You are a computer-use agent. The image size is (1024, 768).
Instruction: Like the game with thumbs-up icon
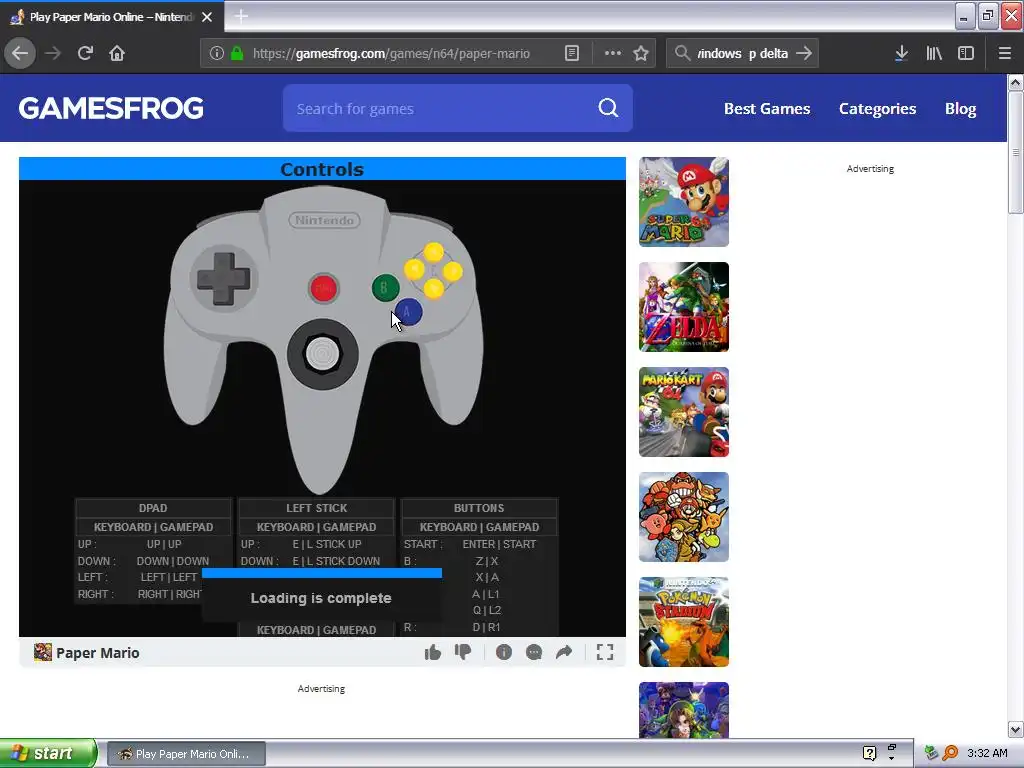tap(432, 652)
